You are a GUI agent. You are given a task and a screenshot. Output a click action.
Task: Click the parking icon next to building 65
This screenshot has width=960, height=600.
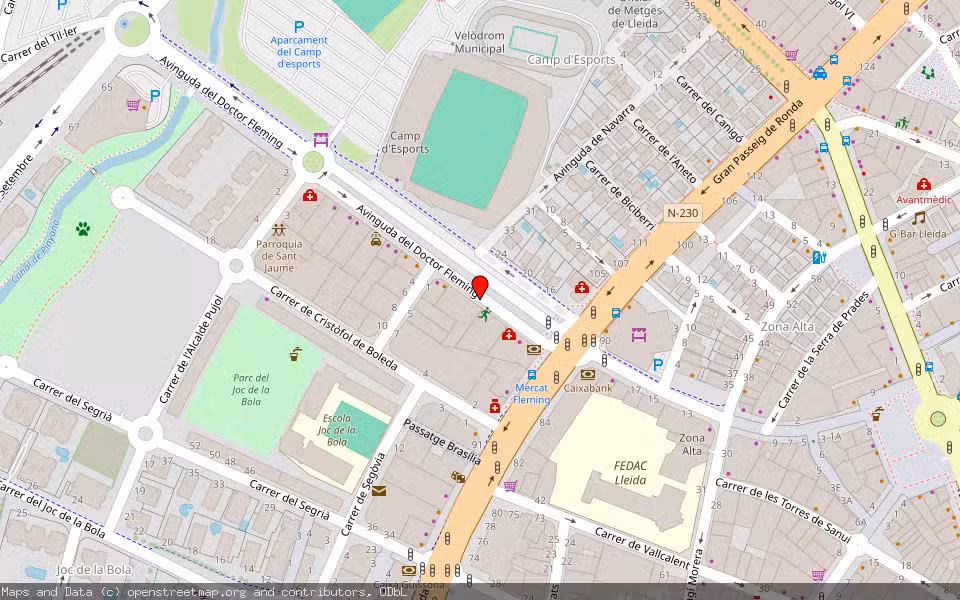point(155,96)
